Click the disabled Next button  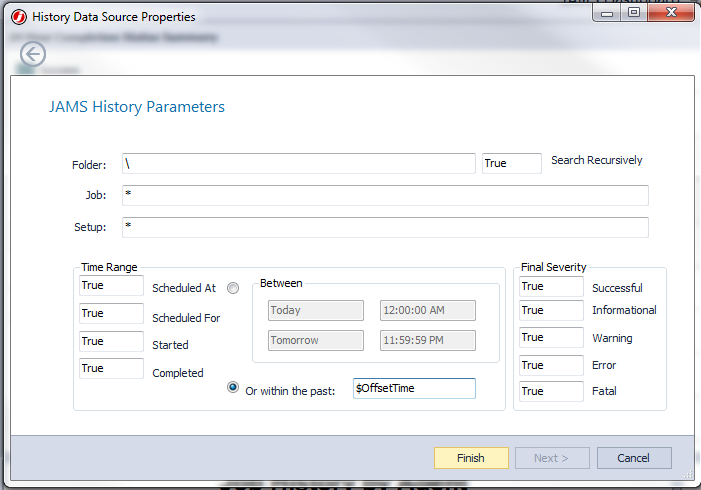[x=552, y=458]
